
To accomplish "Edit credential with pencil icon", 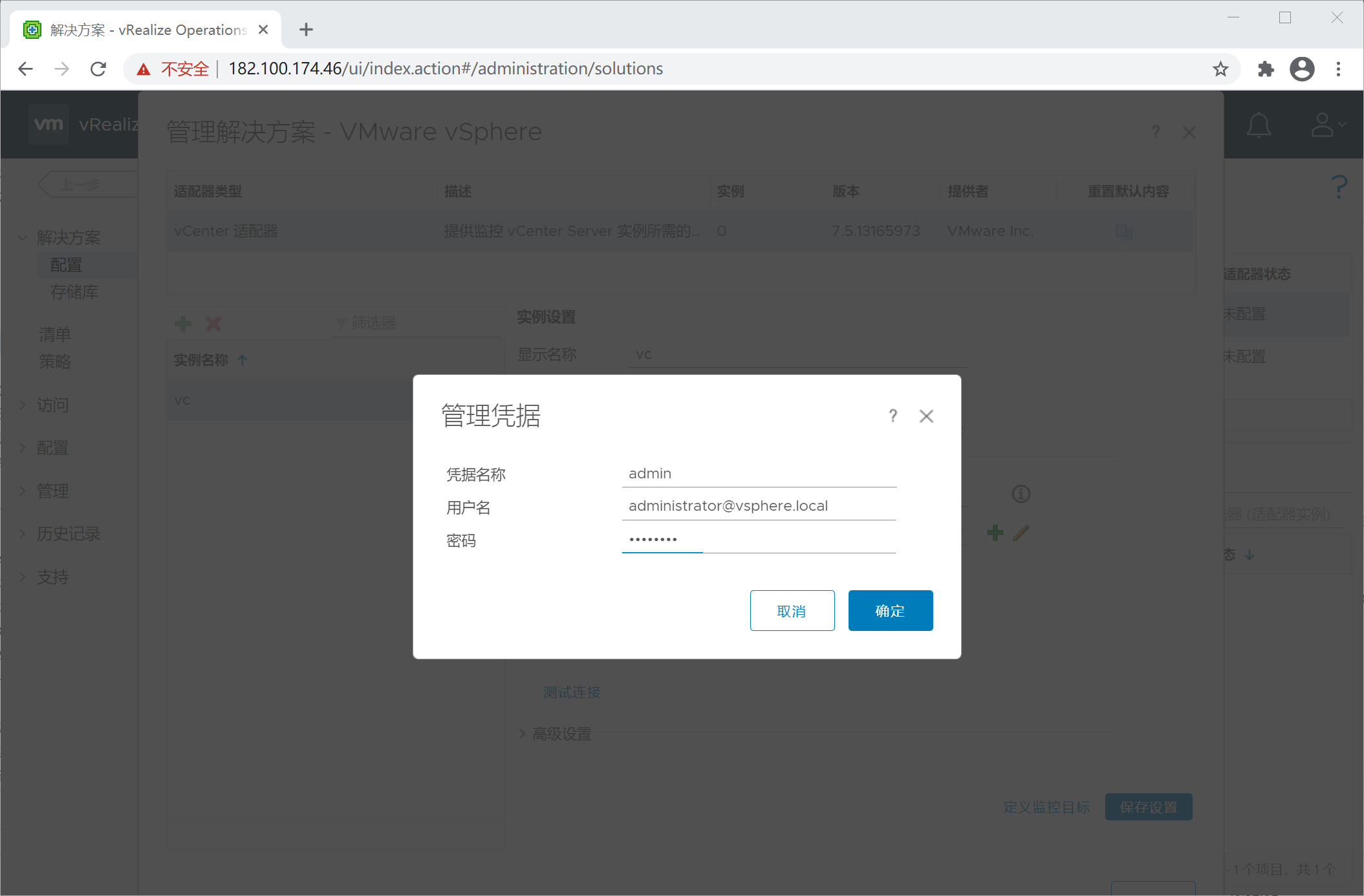I will [x=1021, y=533].
